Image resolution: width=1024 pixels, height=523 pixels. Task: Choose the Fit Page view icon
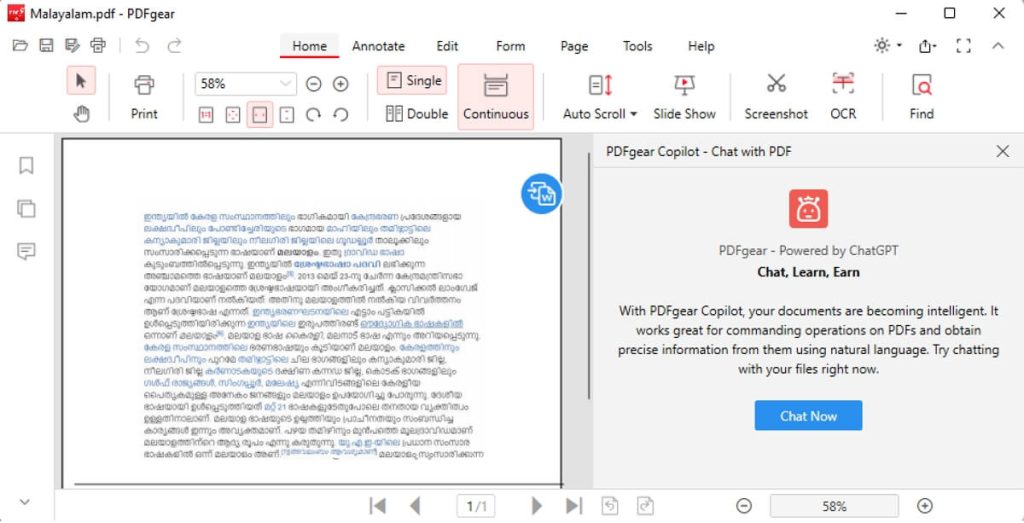pyautogui.click(x=232, y=115)
